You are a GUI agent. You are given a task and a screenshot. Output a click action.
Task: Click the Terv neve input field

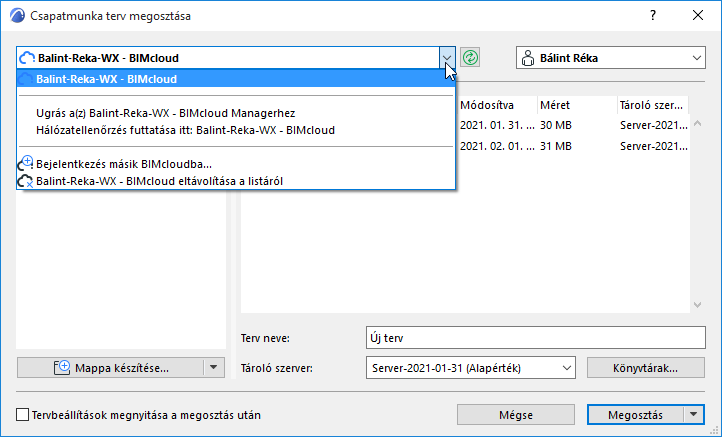[536, 338]
